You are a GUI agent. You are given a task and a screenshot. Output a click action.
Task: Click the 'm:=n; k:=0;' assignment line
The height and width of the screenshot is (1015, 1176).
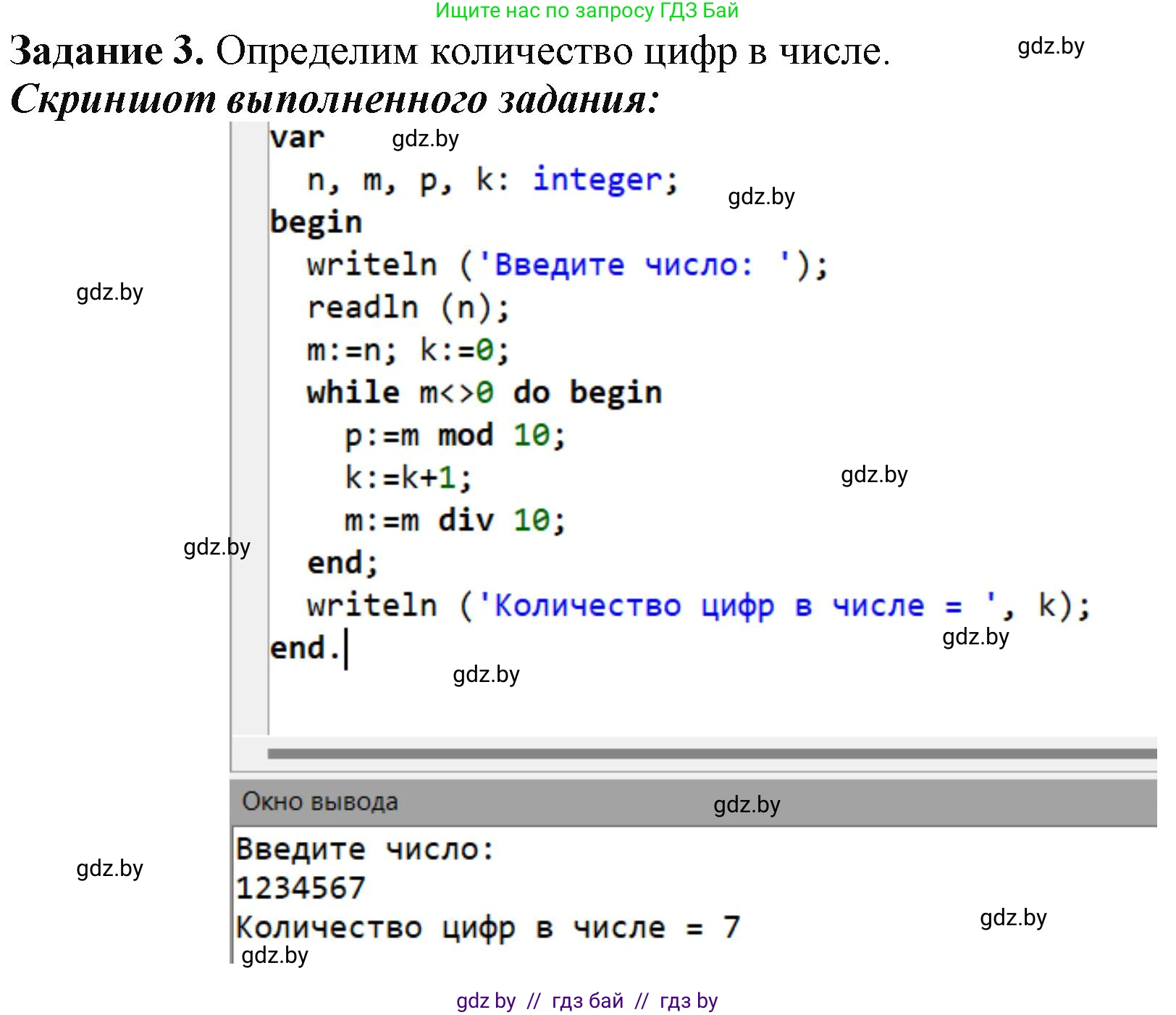[x=408, y=350]
